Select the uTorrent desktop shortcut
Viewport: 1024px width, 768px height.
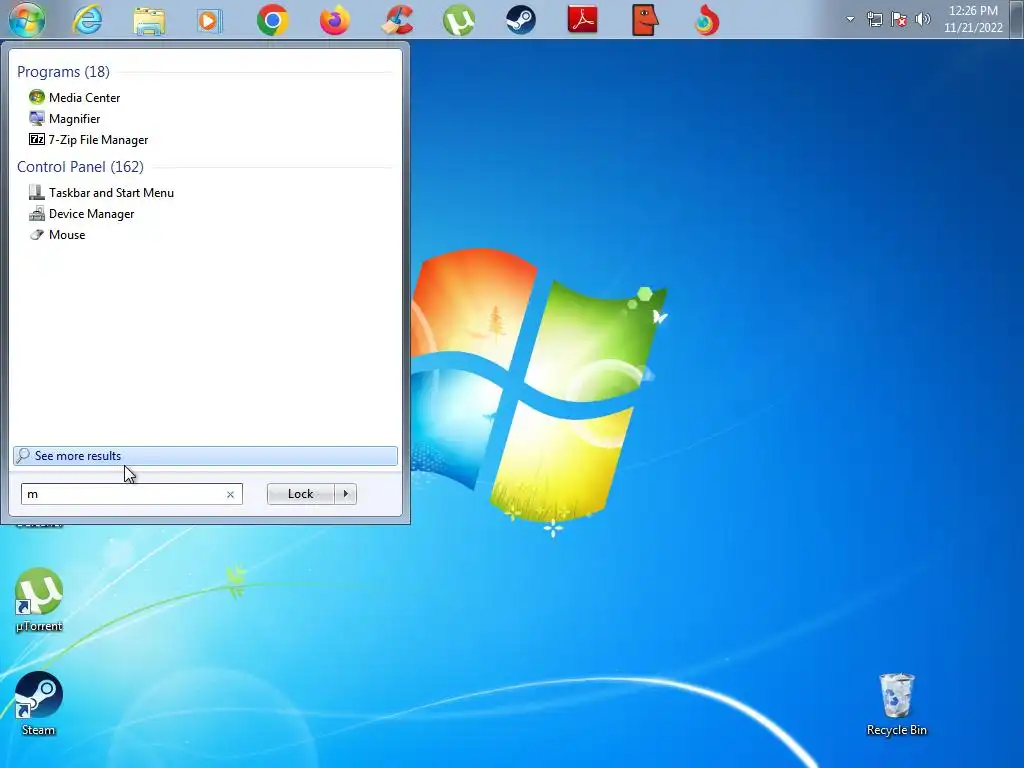(x=39, y=600)
